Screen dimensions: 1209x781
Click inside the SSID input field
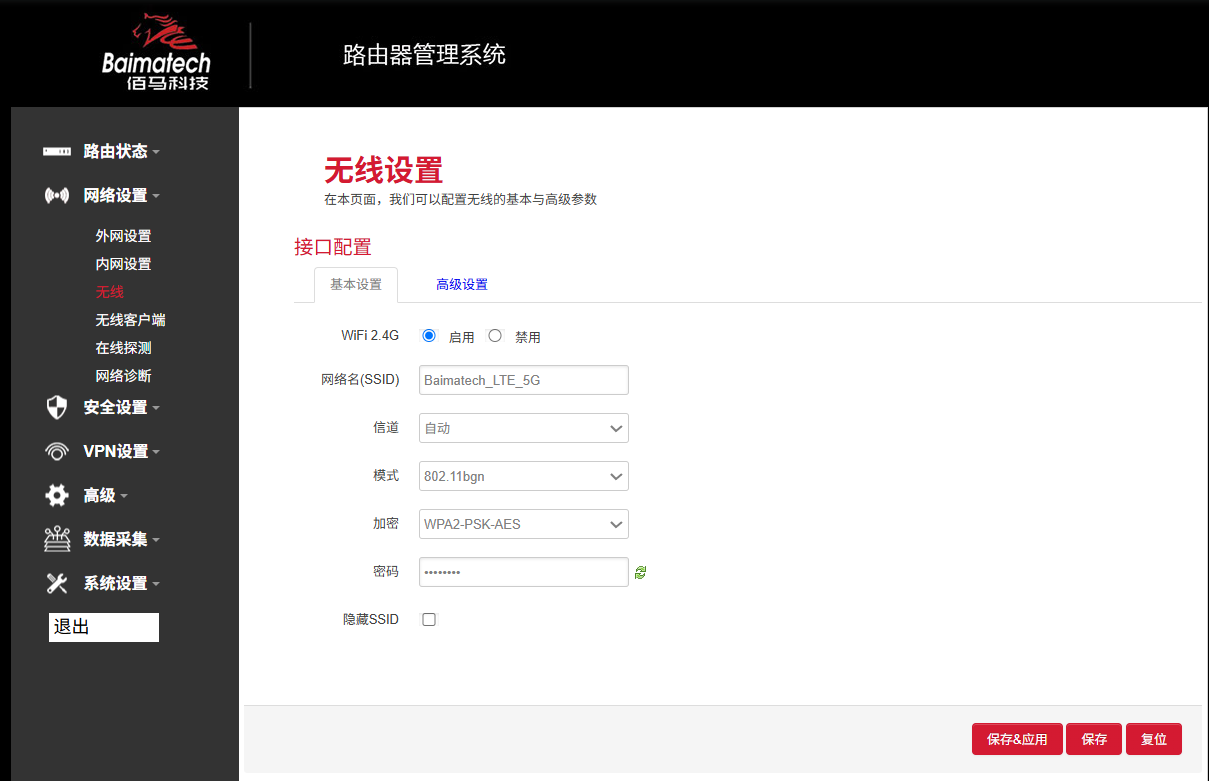pos(523,380)
